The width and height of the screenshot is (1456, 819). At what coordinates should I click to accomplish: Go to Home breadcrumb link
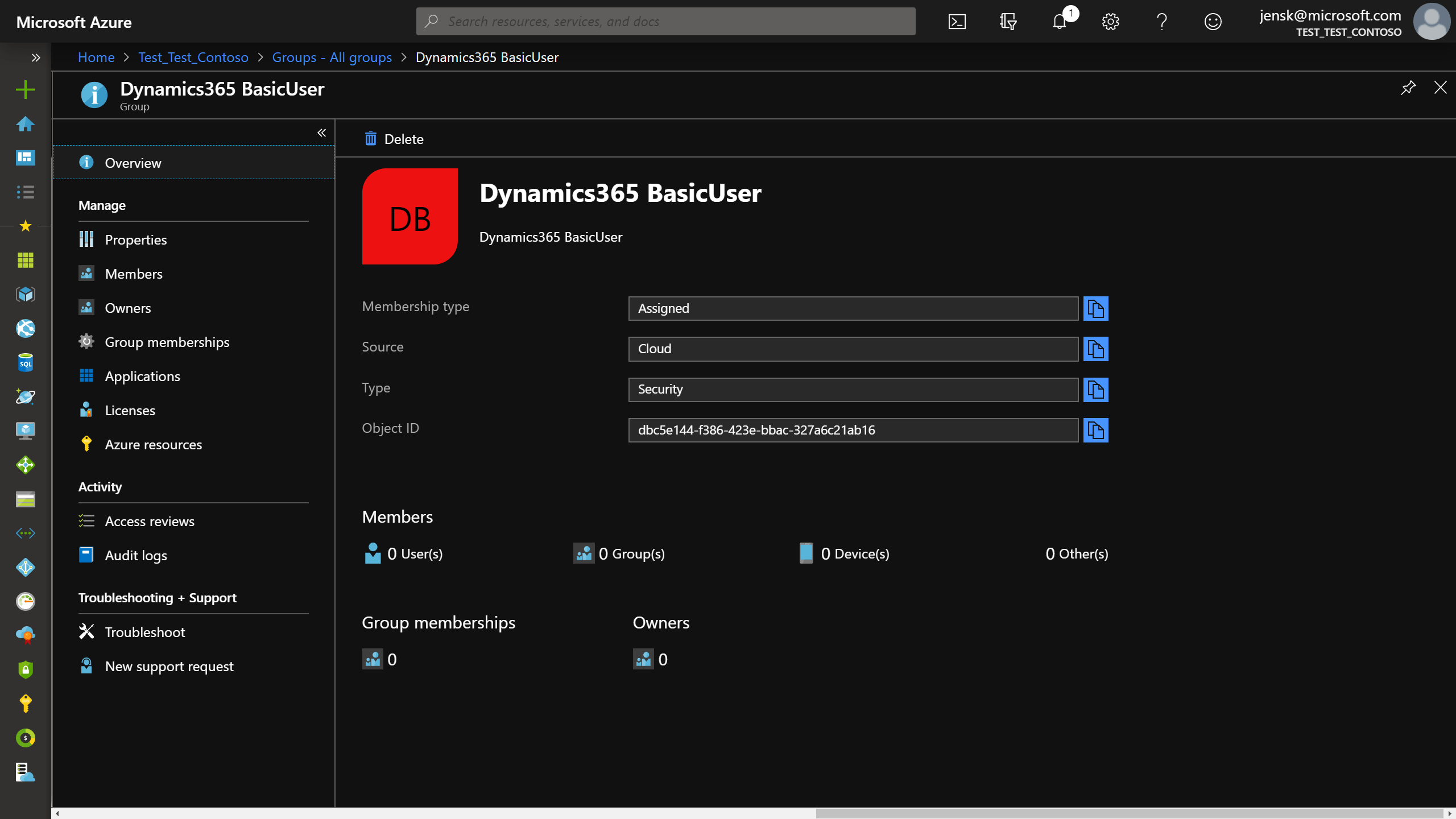tap(96, 57)
